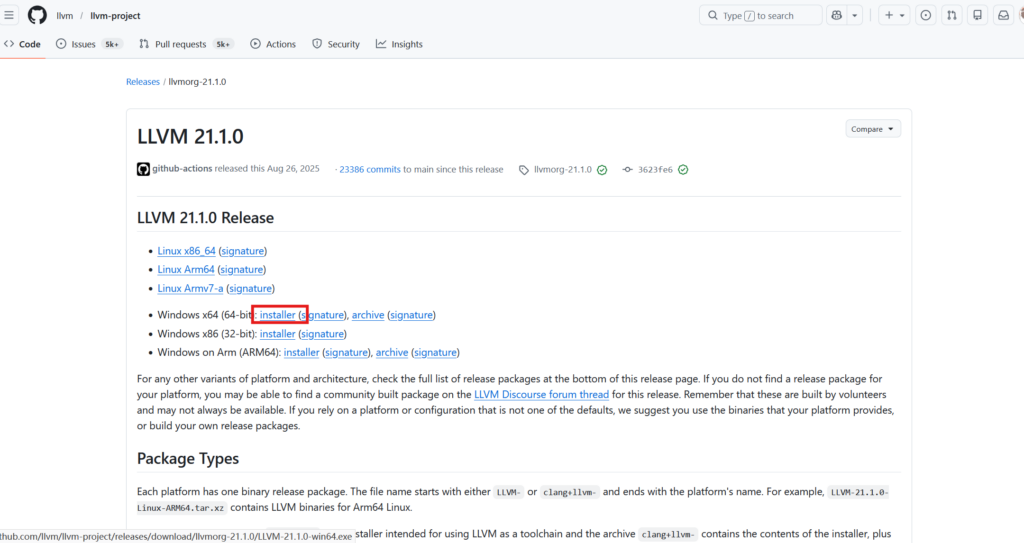Go back to Releases breadcrumb
Image resolution: width=1024 pixels, height=543 pixels.
142,82
